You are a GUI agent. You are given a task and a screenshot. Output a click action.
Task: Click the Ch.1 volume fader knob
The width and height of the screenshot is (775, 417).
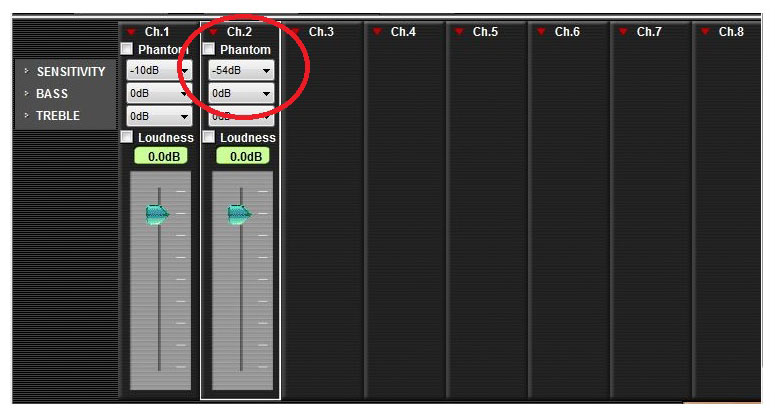coord(157,214)
